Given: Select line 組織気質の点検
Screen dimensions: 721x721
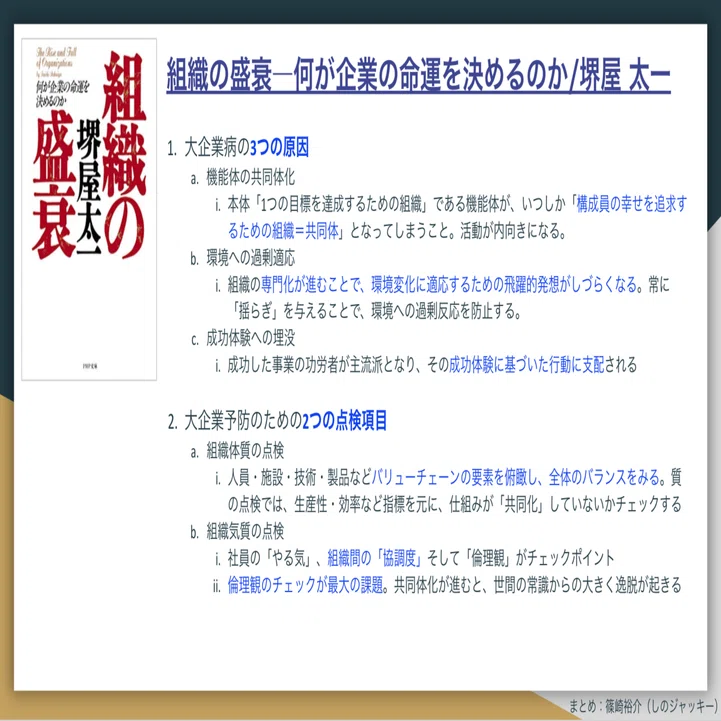Looking at the screenshot, I should [245, 532].
